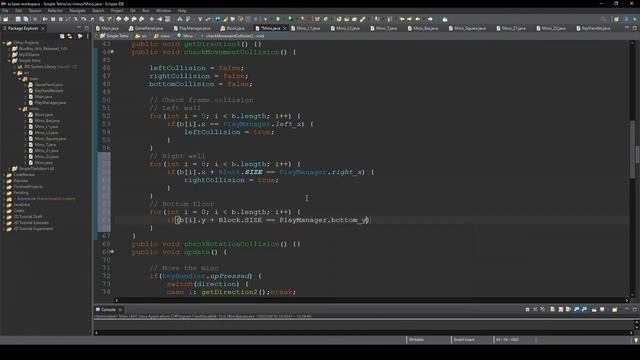Expand the GamePanel.java tree node

(x=25, y=84)
